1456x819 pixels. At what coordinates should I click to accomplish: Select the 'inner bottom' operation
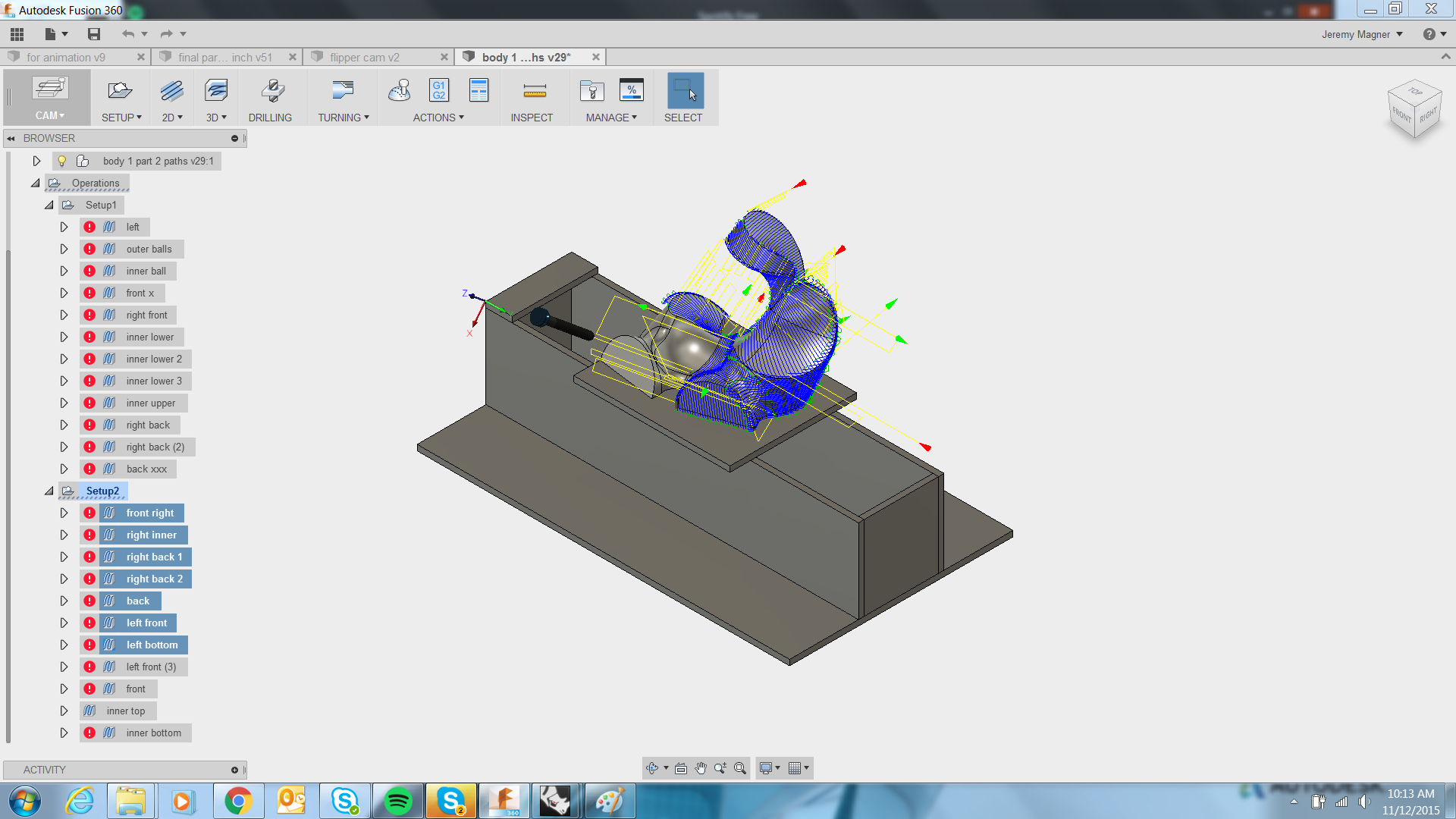point(154,733)
